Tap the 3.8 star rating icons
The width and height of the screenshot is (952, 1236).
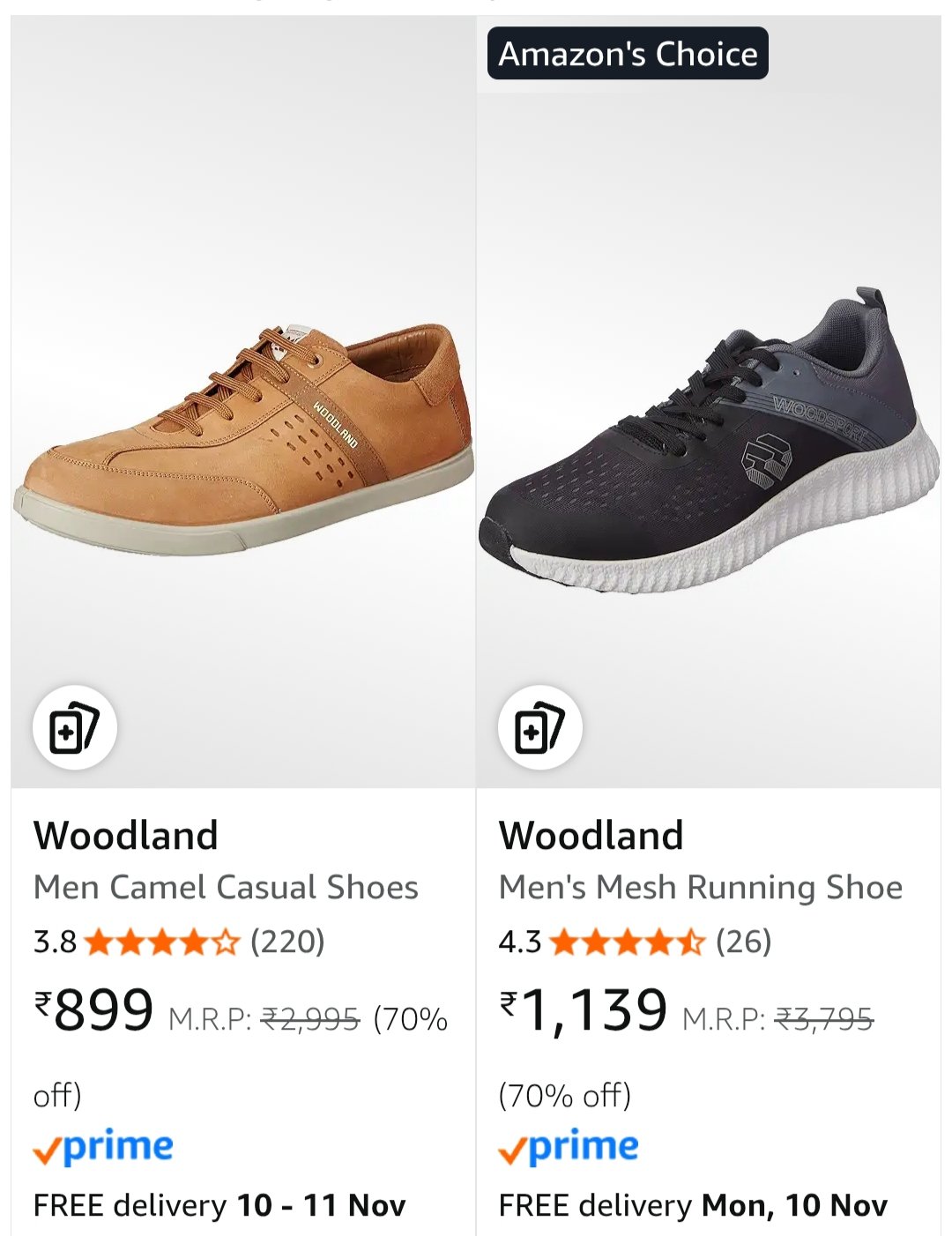[161, 942]
